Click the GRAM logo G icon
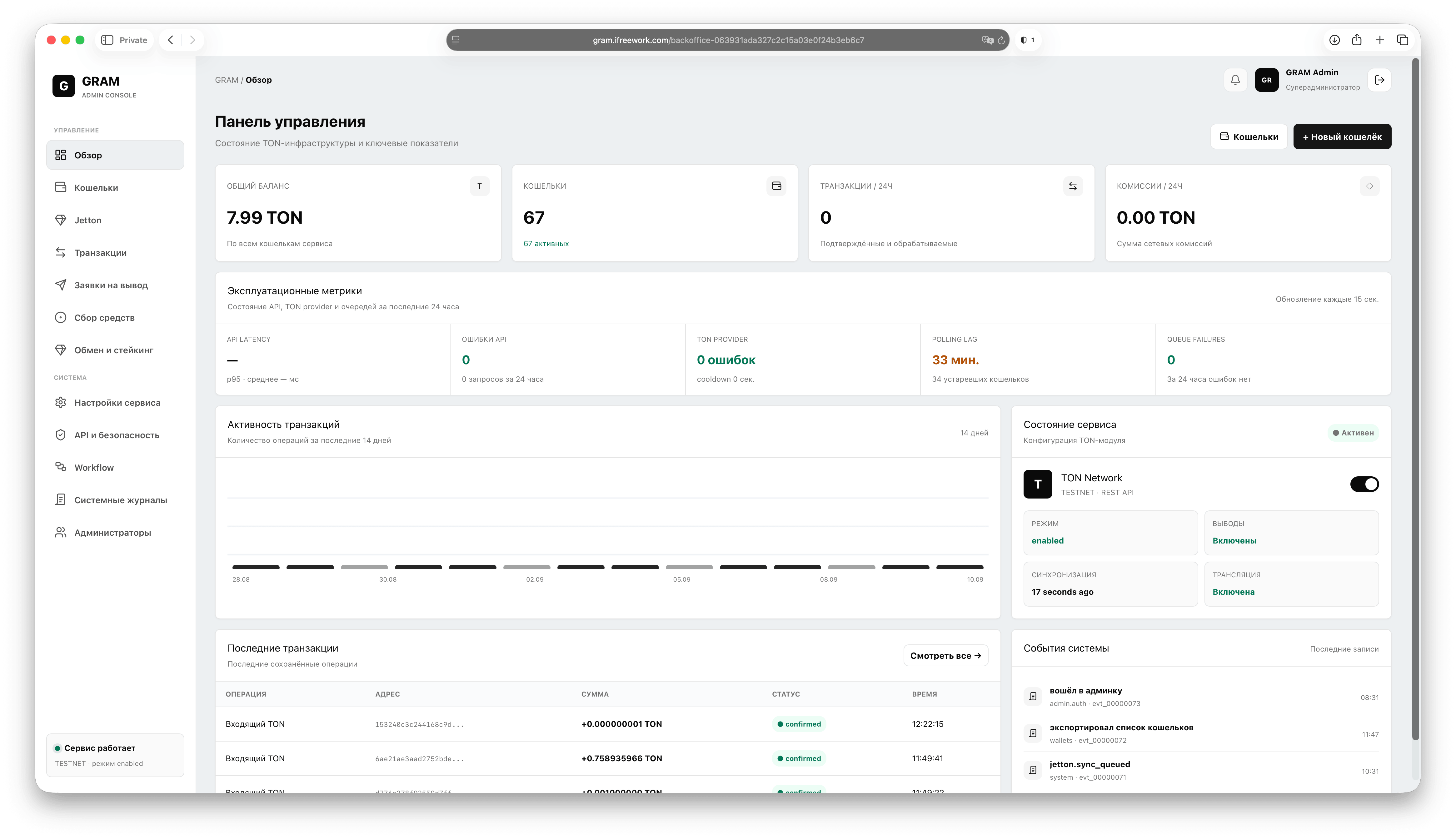 click(x=63, y=86)
